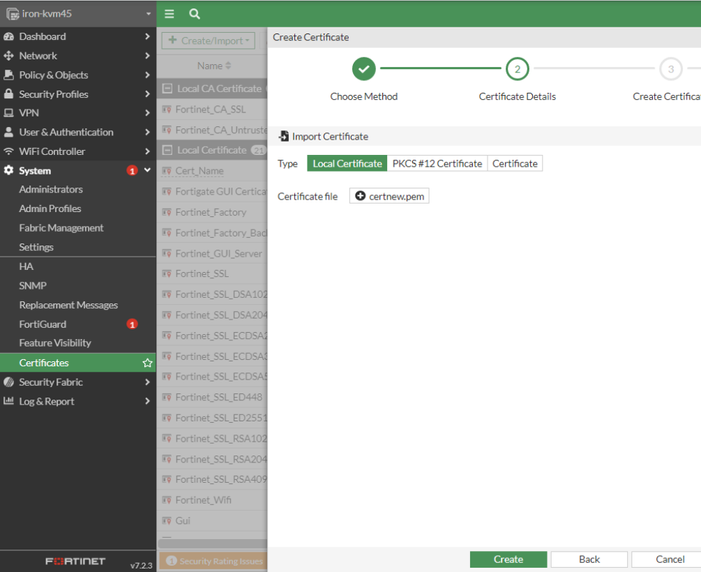701x572 pixels.
Task: Click the Certificates favorite star icon
Action: pos(148,363)
